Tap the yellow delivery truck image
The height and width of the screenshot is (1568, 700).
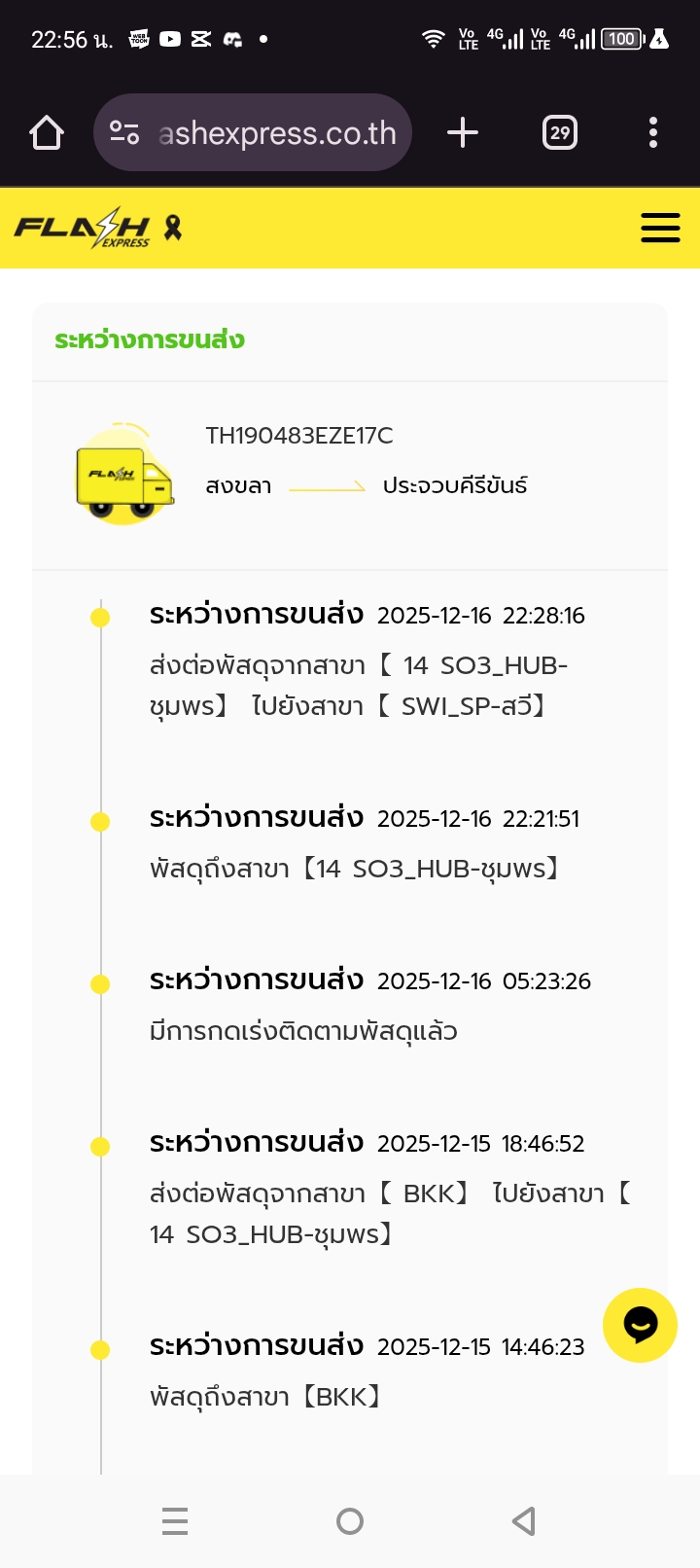tap(125, 475)
